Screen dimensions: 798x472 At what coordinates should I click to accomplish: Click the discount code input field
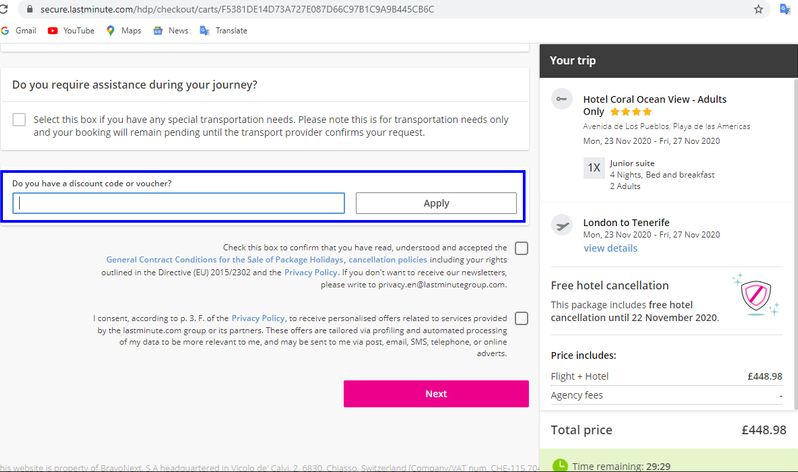179,203
